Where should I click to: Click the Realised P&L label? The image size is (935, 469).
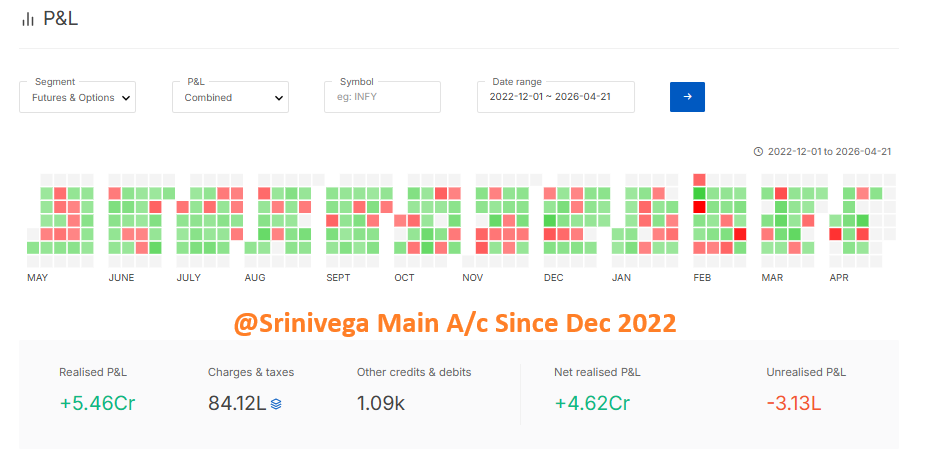(93, 372)
